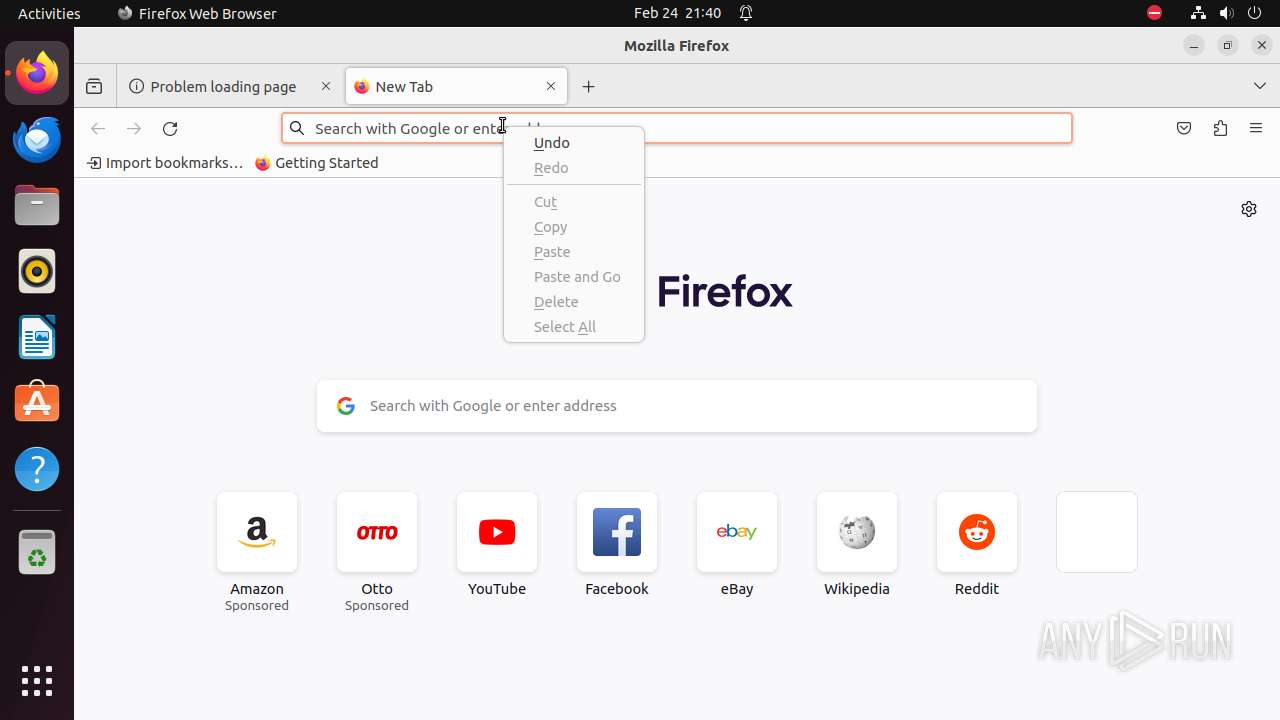1280x720 pixels.
Task: Click the reload page button
Action: 170,128
